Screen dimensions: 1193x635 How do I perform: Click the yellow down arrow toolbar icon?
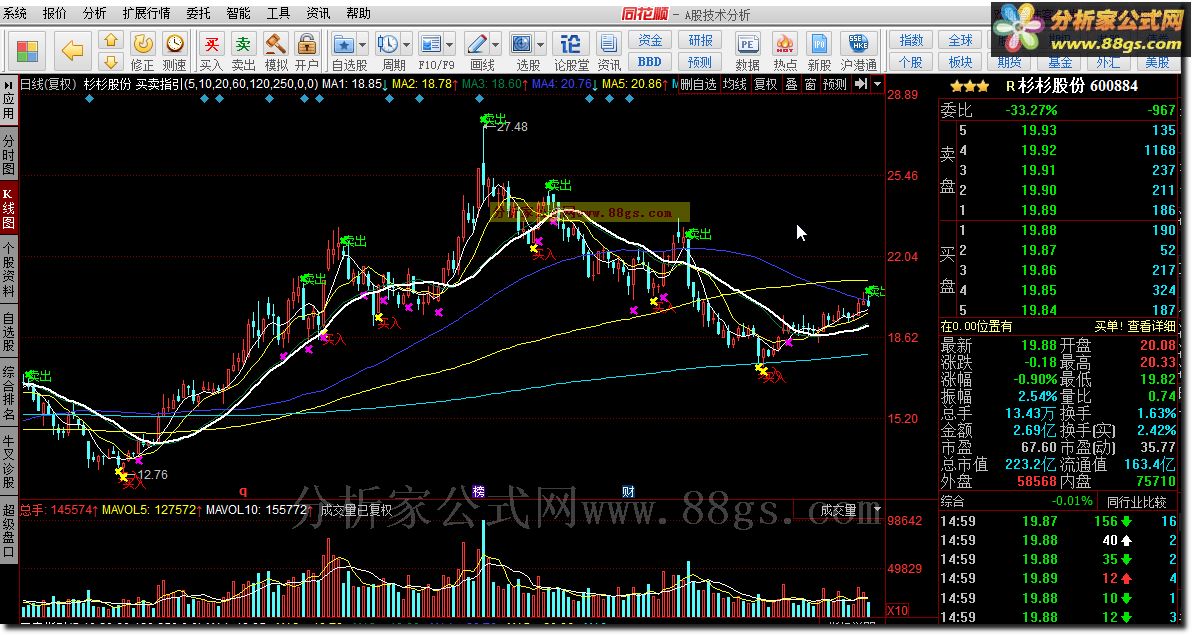pyautogui.click(x=111, y=62)
